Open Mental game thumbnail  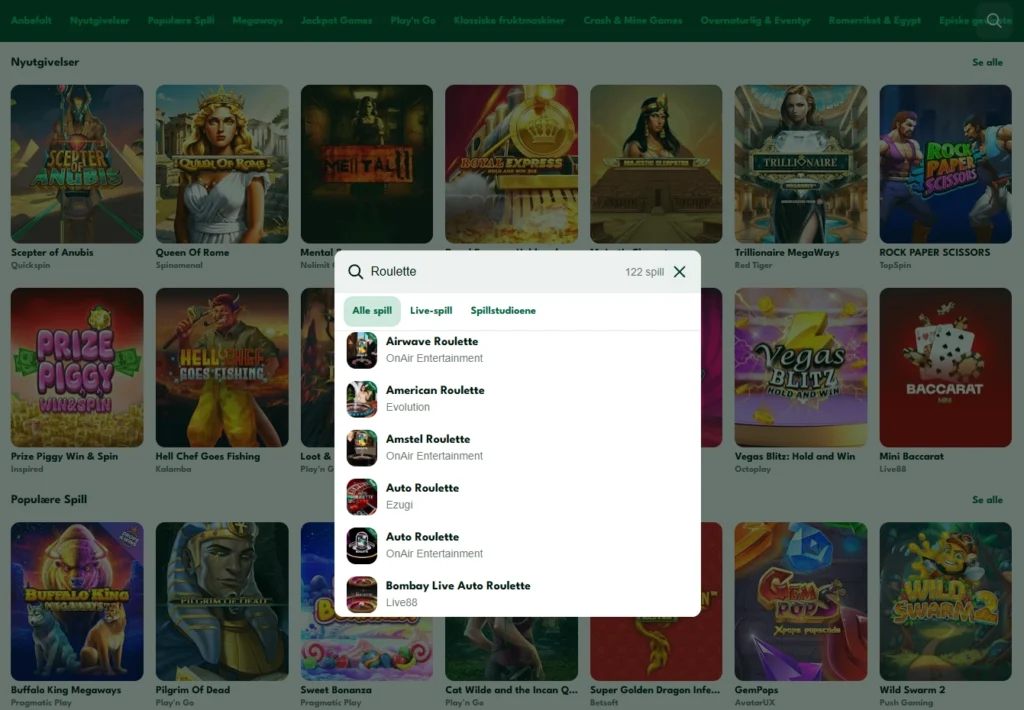click(366, 164)
